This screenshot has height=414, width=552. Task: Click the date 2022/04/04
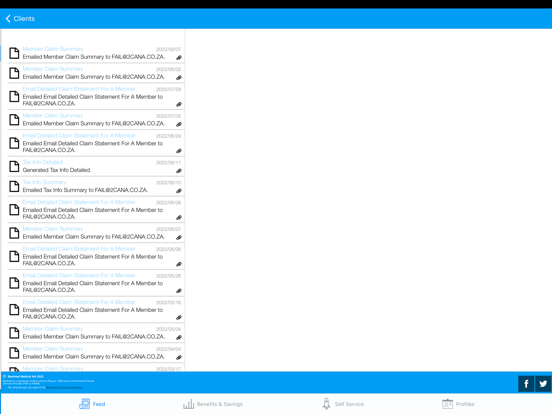(168, 349)
